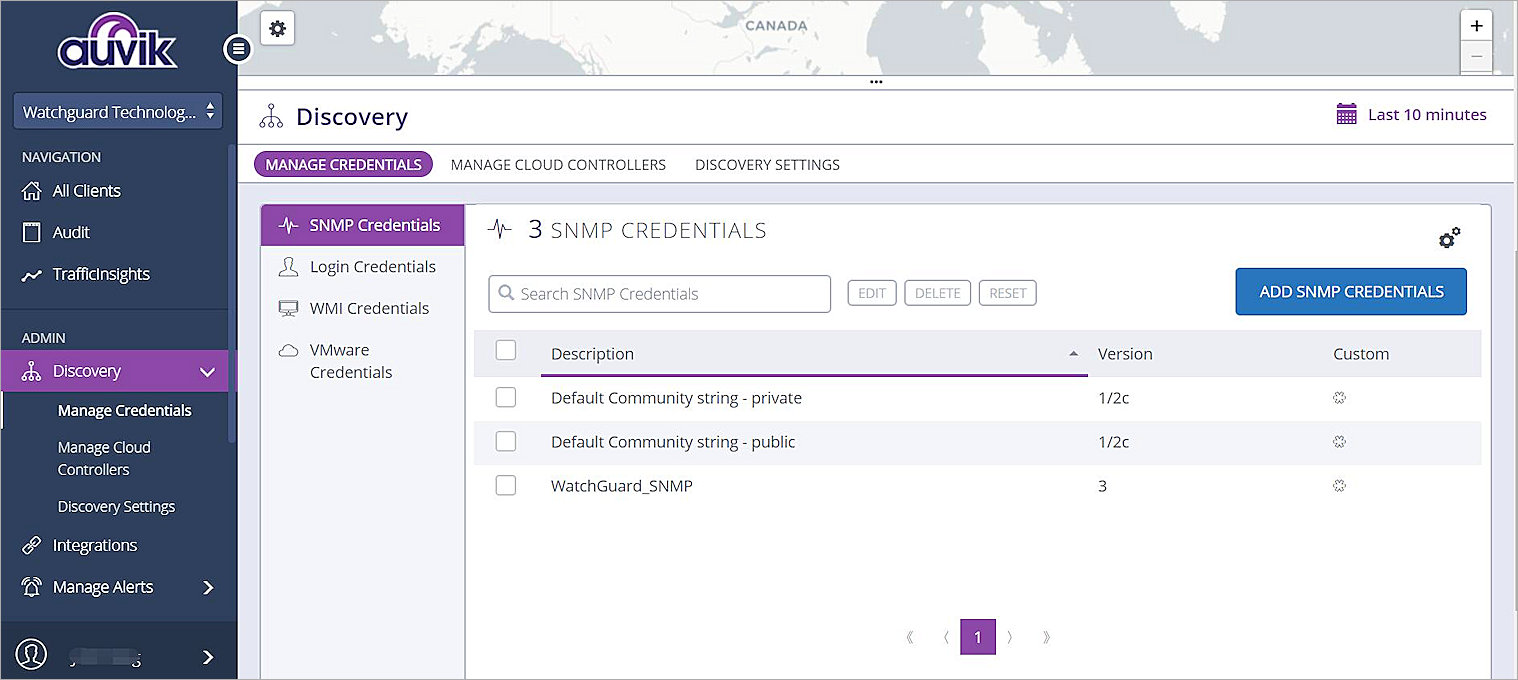Click the sidebar collapse hamburger icon
This screenshot has width=1518, height=680.
coord(238,48)
